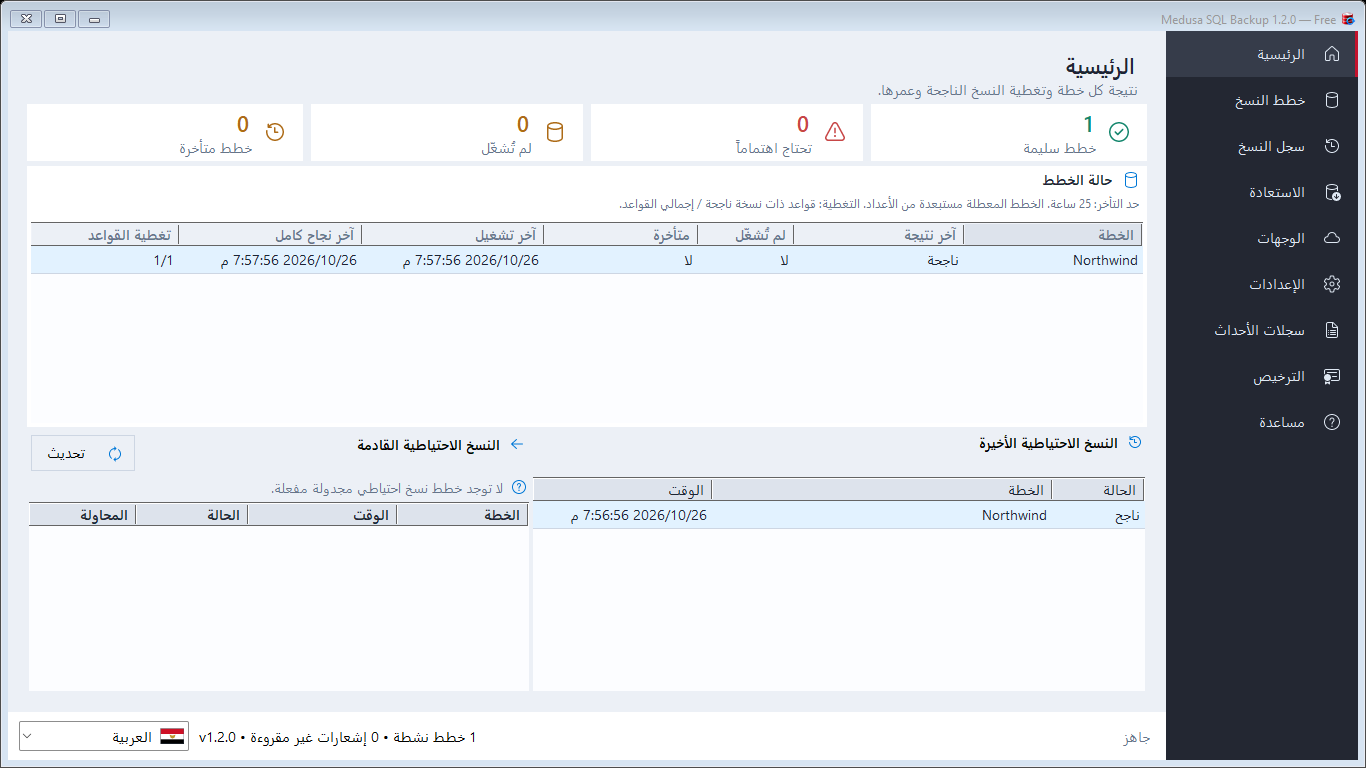Click the blue info icon beside the no-schedules message

(x=519, y=488)
